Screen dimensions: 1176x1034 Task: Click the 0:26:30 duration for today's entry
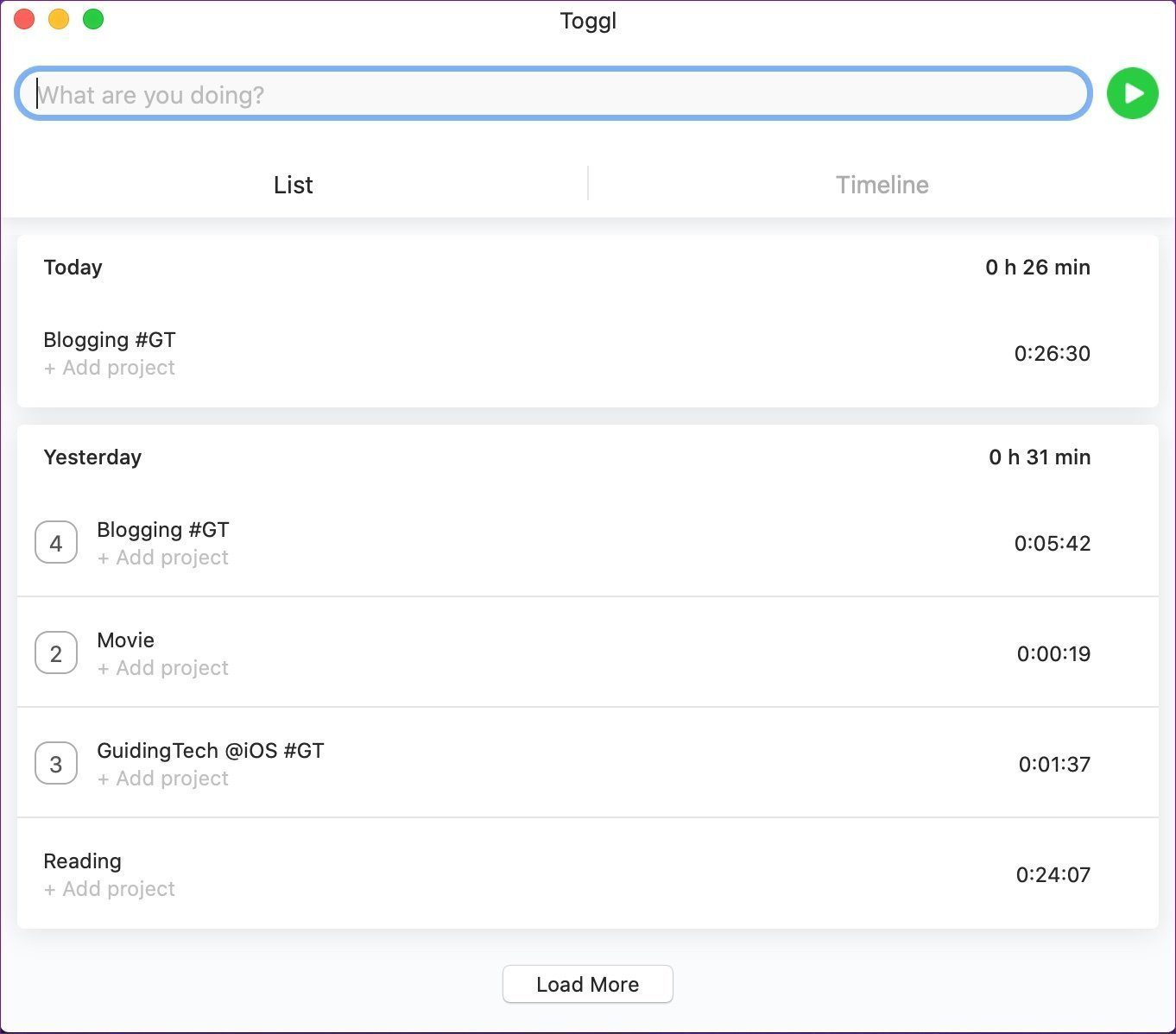1052,353
